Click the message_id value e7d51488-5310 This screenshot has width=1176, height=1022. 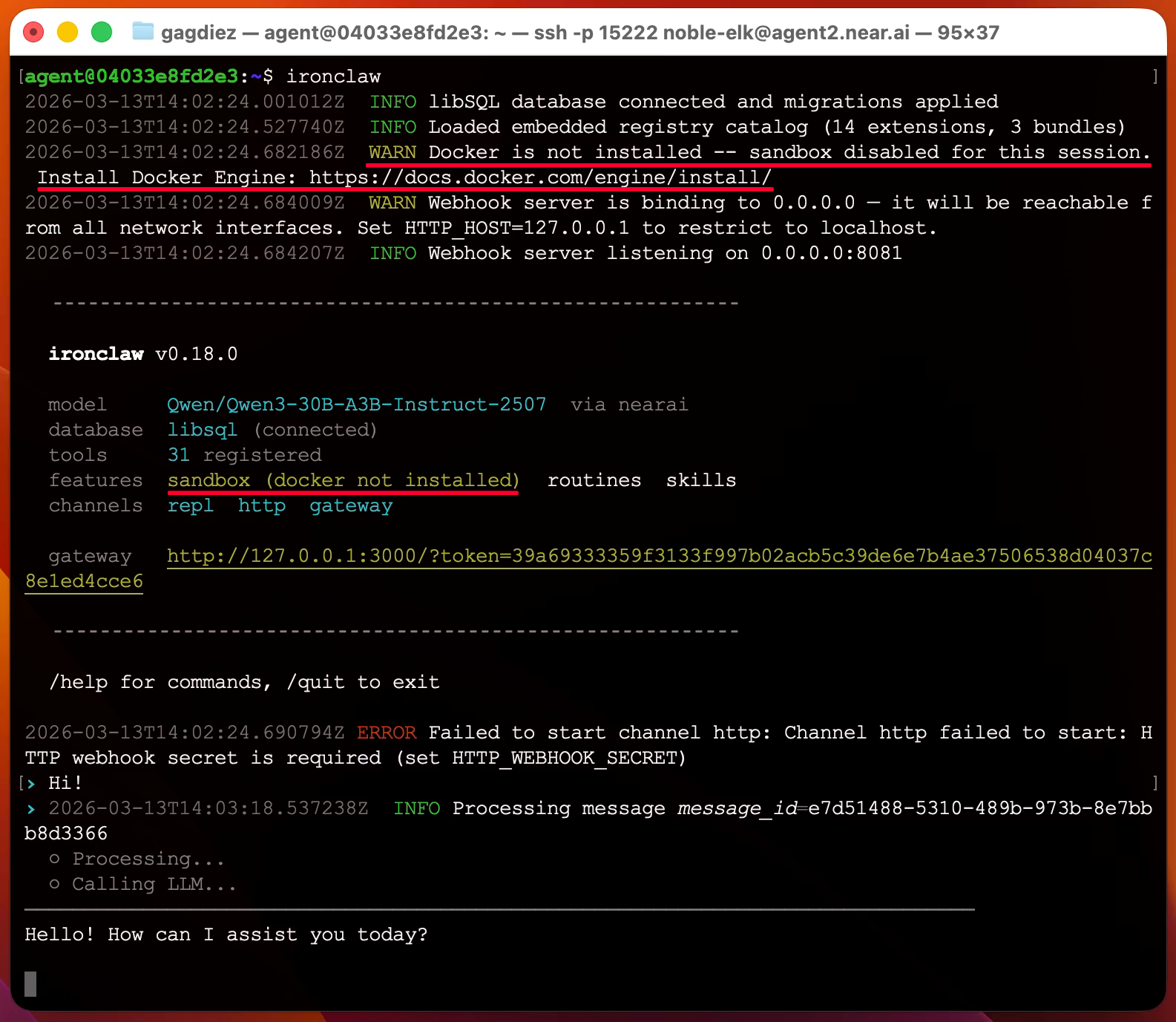point(980,808)
